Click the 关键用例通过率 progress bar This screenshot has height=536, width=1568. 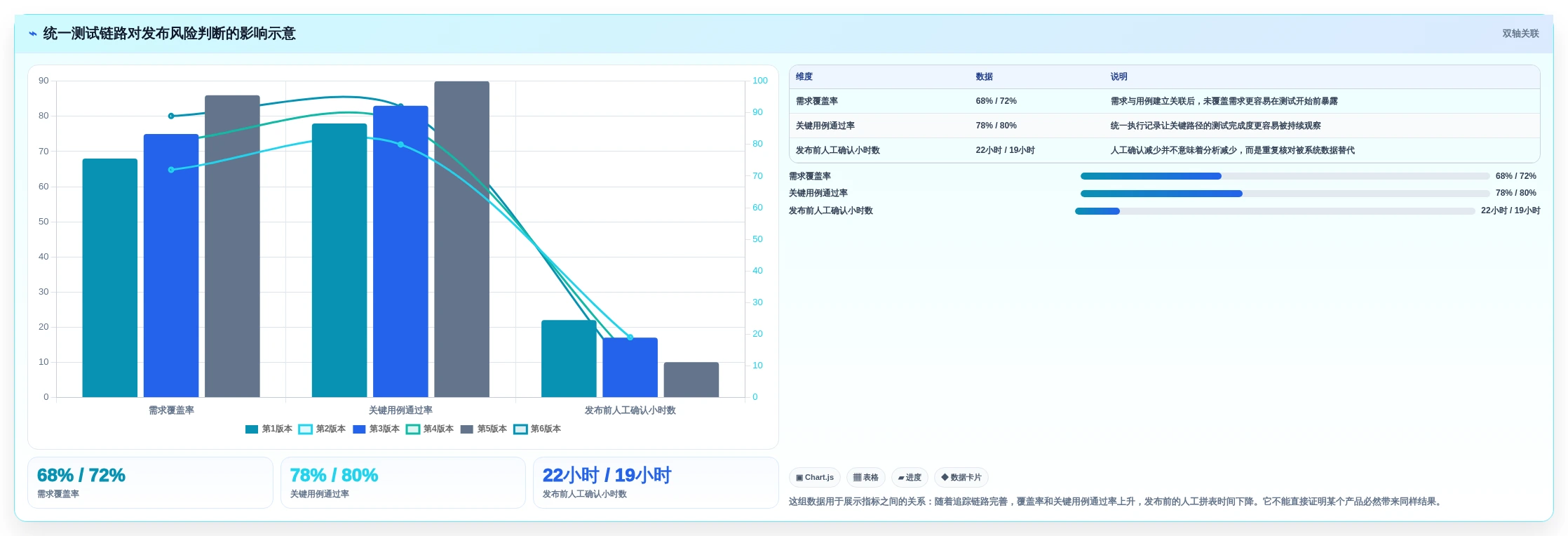point(1285,194)
